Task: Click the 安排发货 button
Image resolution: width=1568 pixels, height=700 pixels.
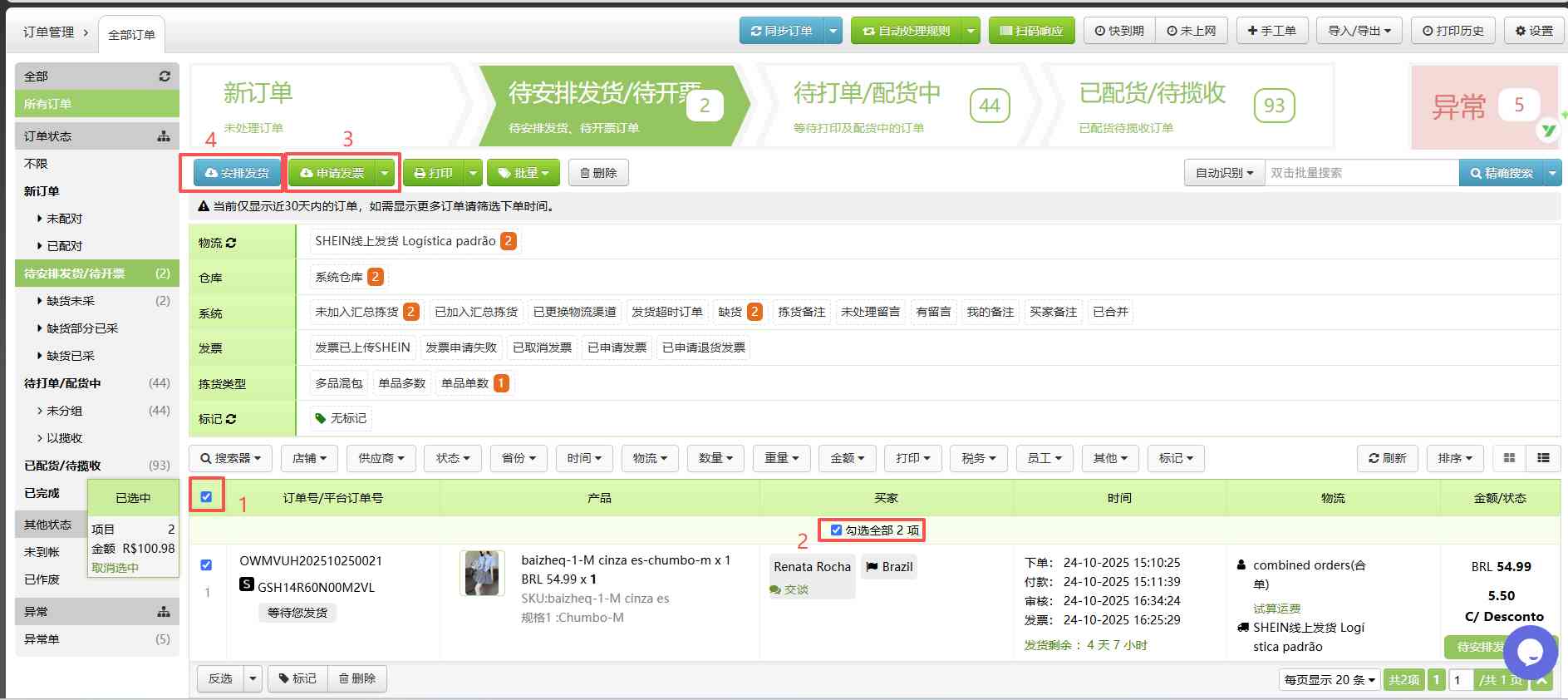Action: tap(237, 173)
